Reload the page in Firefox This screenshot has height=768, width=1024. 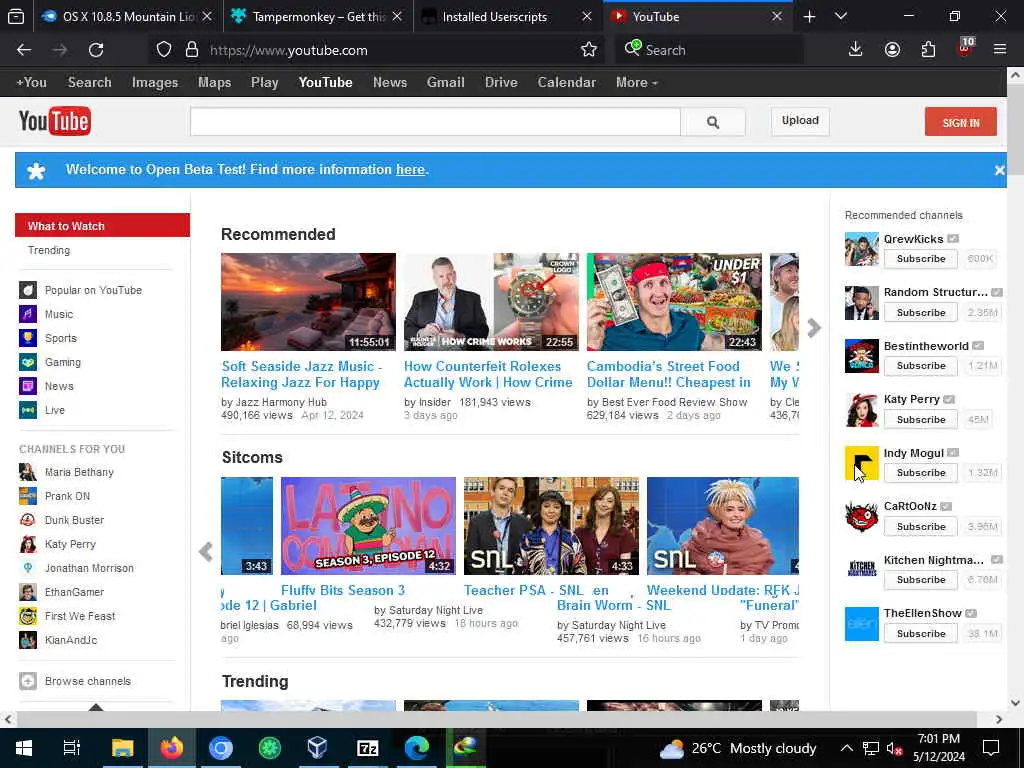tap(96, 50)
